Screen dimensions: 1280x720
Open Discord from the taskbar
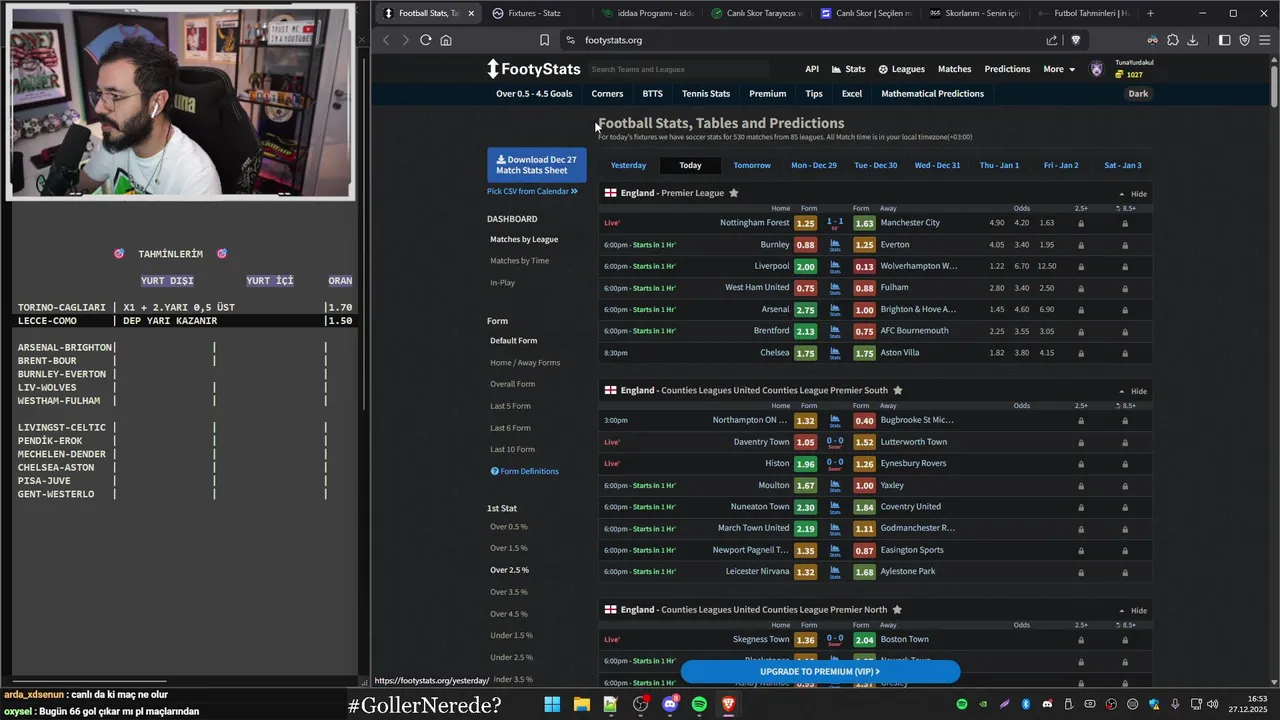[x=670, y=705]
